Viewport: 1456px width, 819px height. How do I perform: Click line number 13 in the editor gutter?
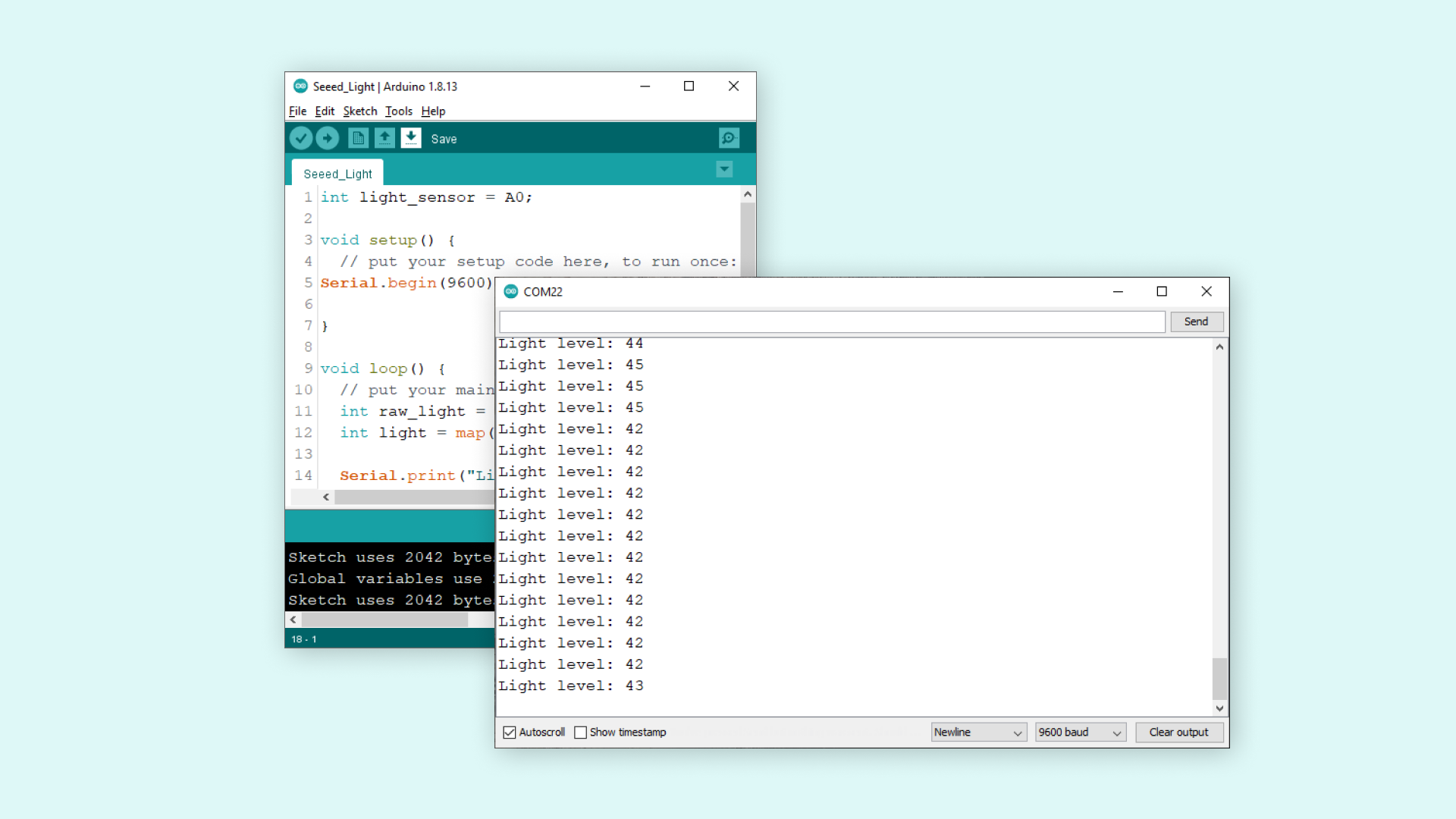[303, 454]
